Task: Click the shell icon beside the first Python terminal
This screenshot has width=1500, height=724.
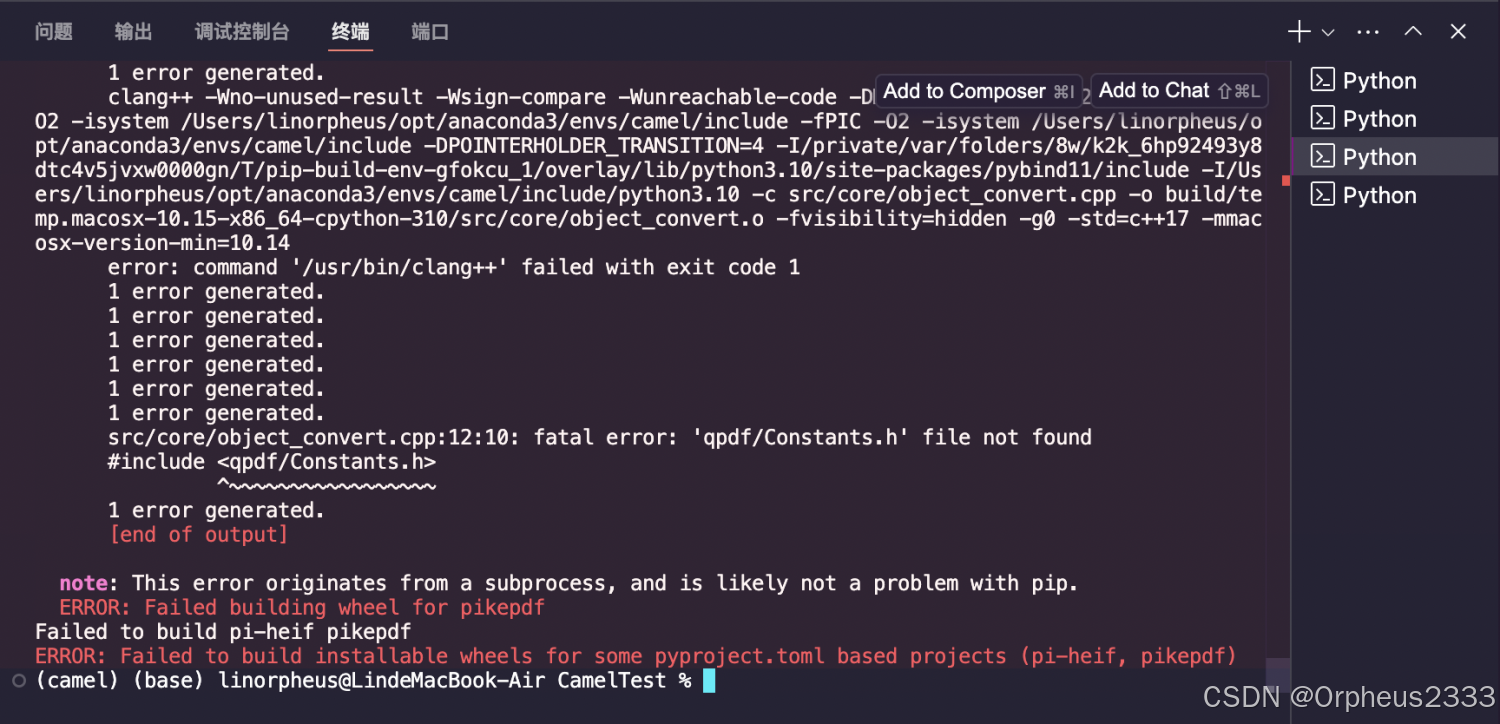Action: click(x=1322, y=80)
